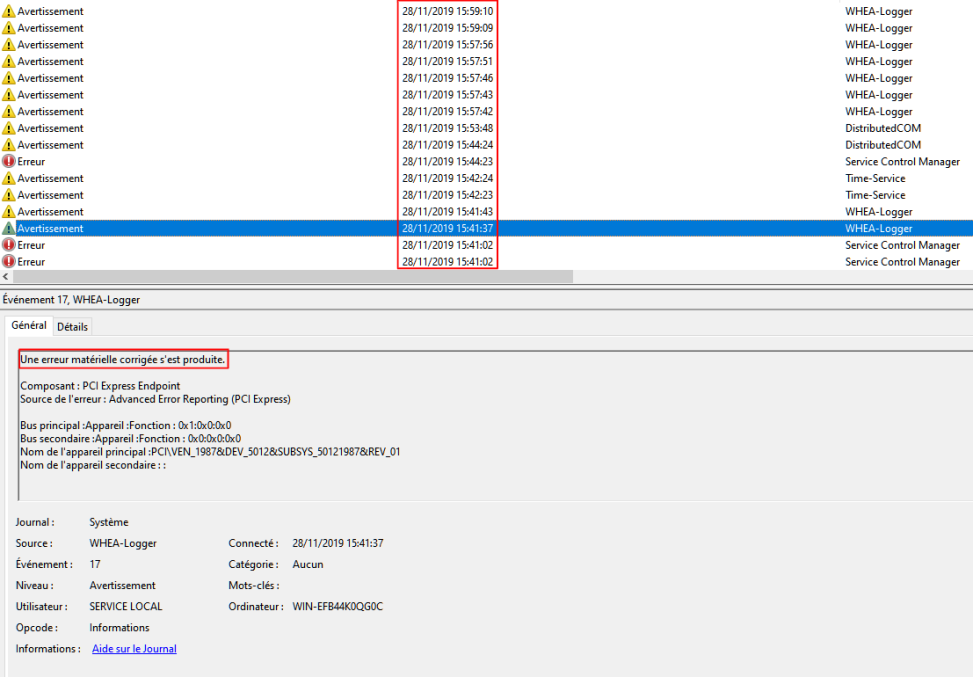
Task: Choose the warning icon of the 15:42:23 Time-Service row
Action: point(9,195)
